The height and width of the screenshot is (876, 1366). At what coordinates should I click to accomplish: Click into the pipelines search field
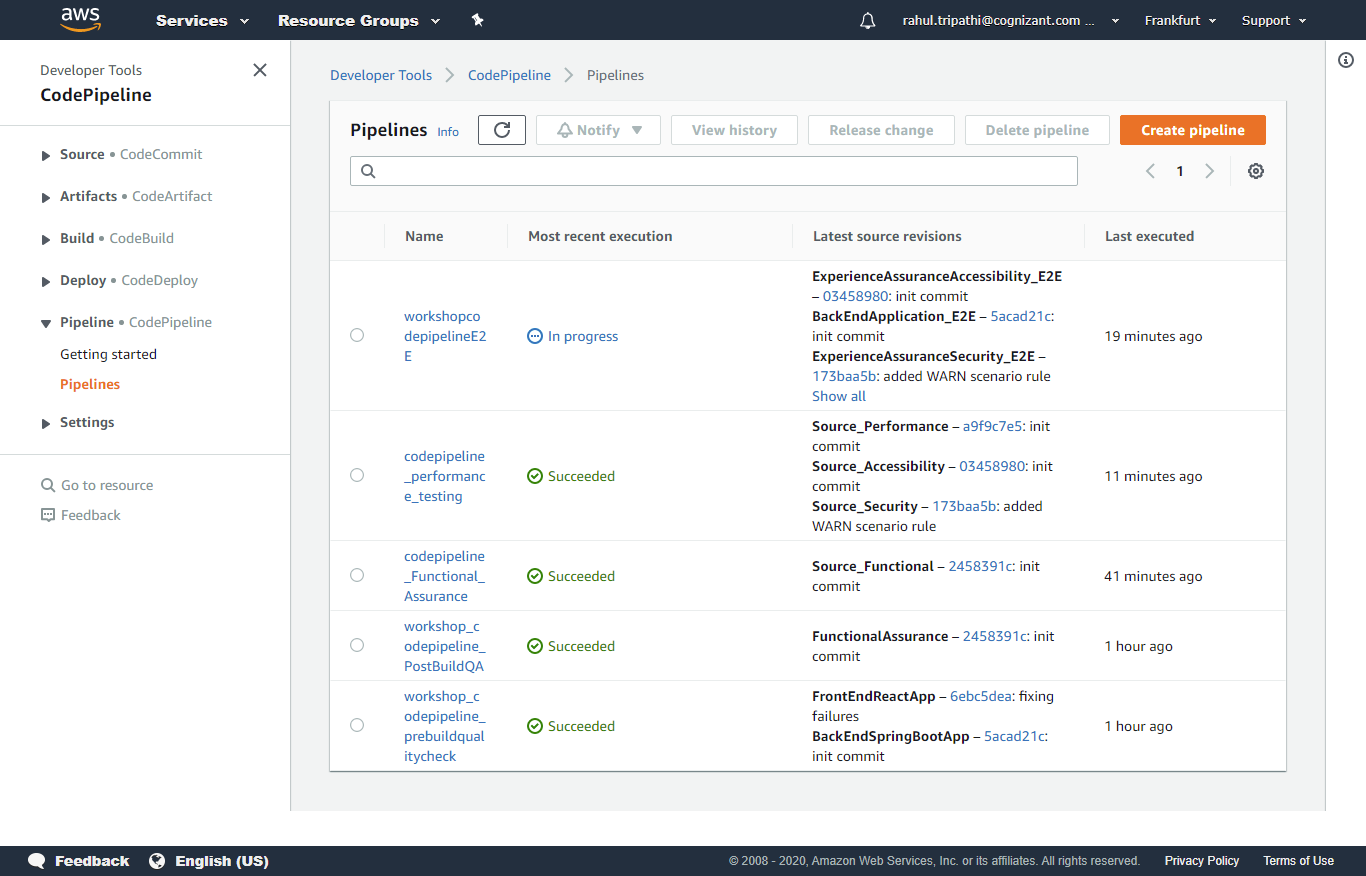[x=714, y=171]
